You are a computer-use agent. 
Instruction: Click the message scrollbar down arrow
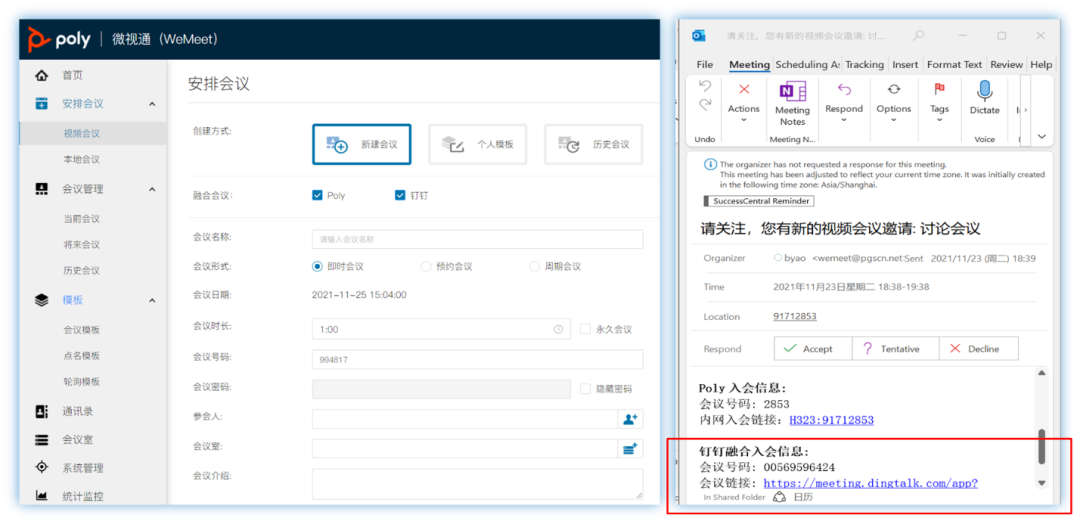(1041, 483)
